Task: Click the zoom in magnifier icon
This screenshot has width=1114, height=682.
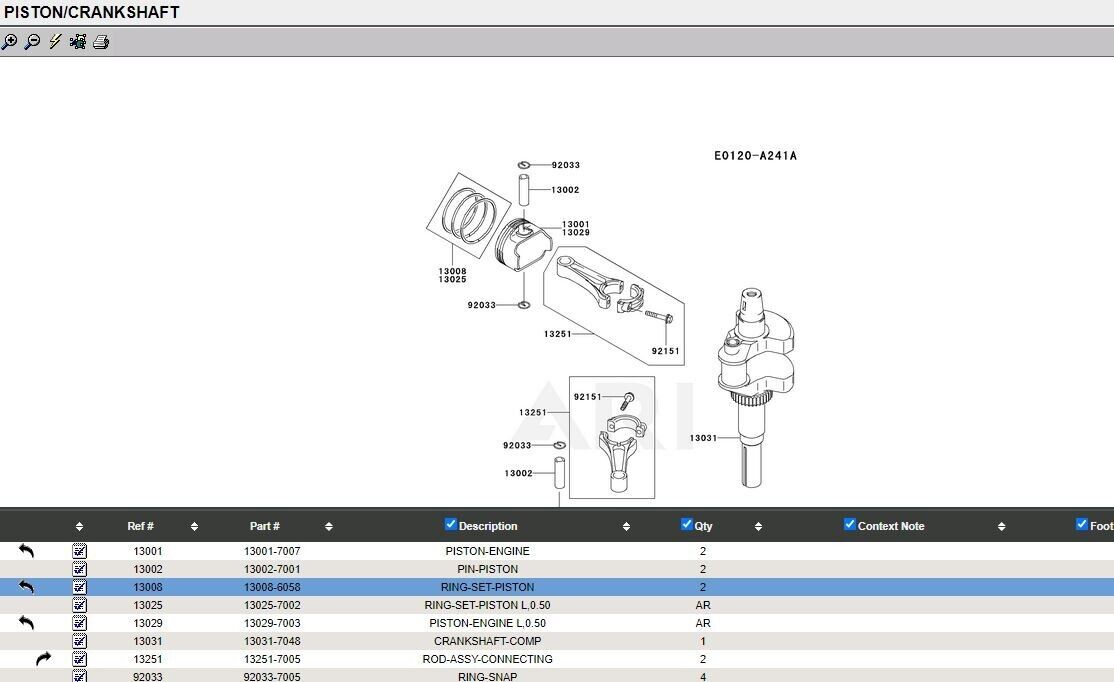Action: [x=9, y=42]
